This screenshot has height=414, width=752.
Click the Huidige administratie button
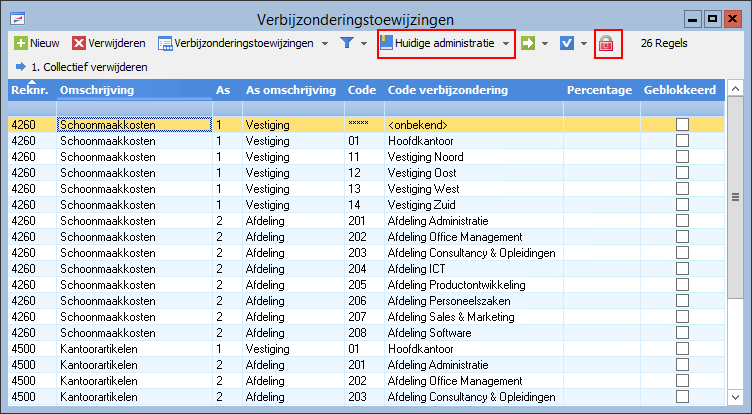point(437,43)
